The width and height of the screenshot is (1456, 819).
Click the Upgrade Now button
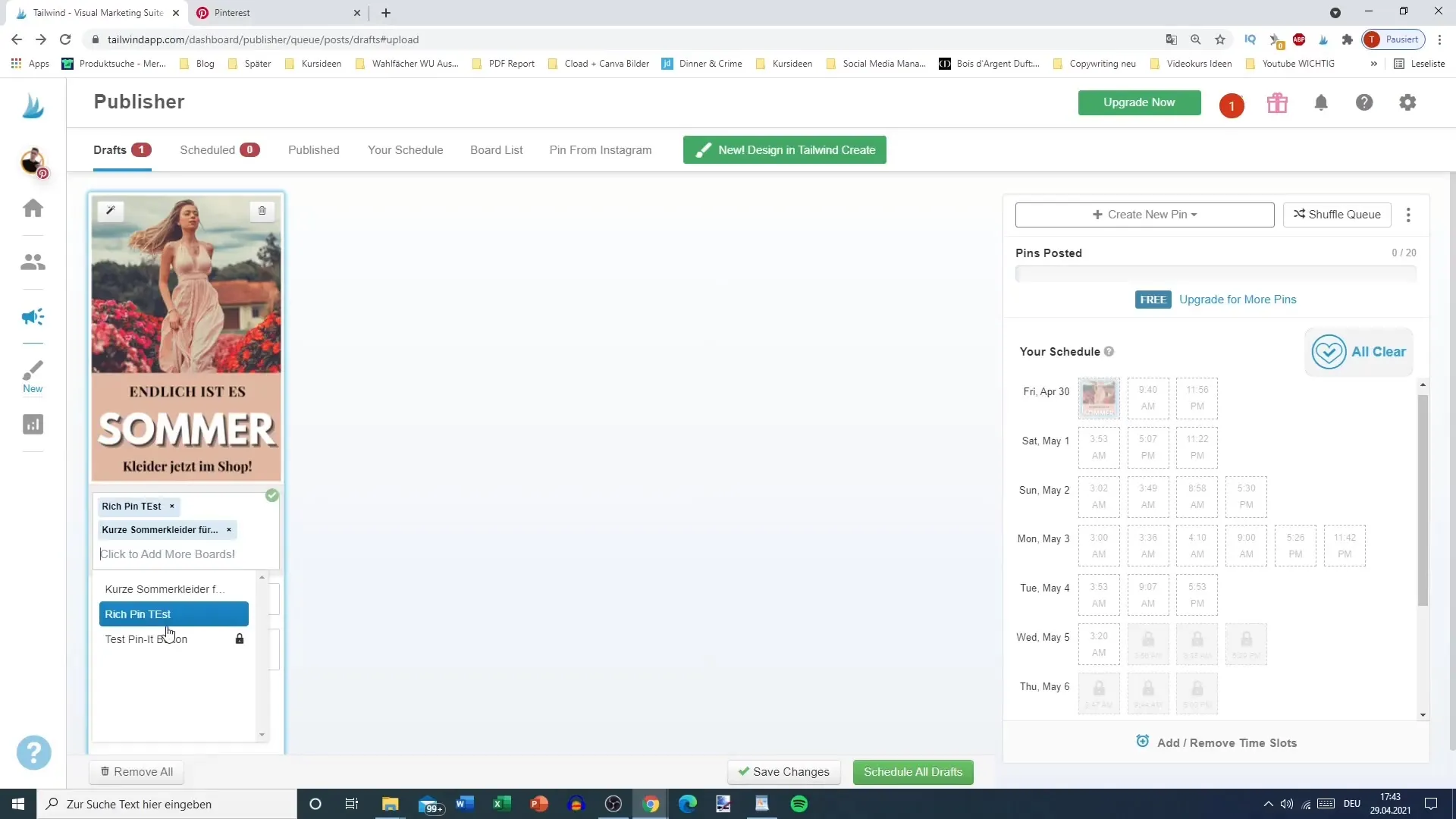tap(1140, 102)
